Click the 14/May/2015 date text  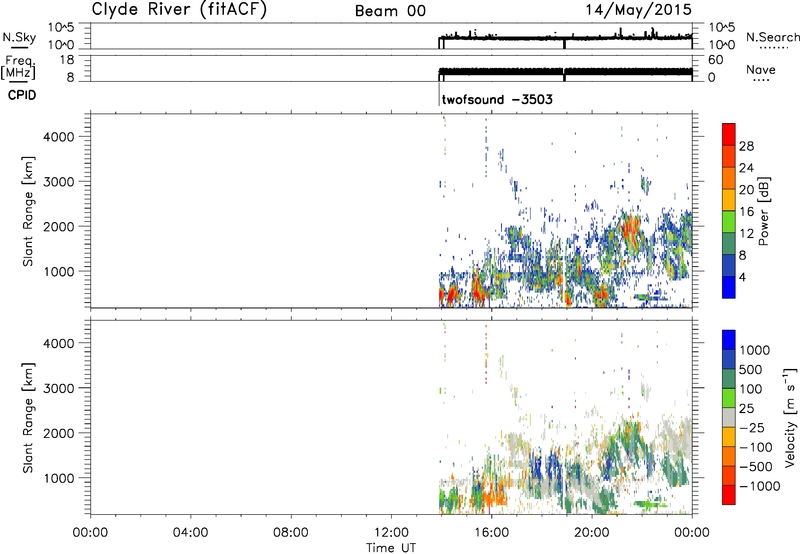point(638,9)
